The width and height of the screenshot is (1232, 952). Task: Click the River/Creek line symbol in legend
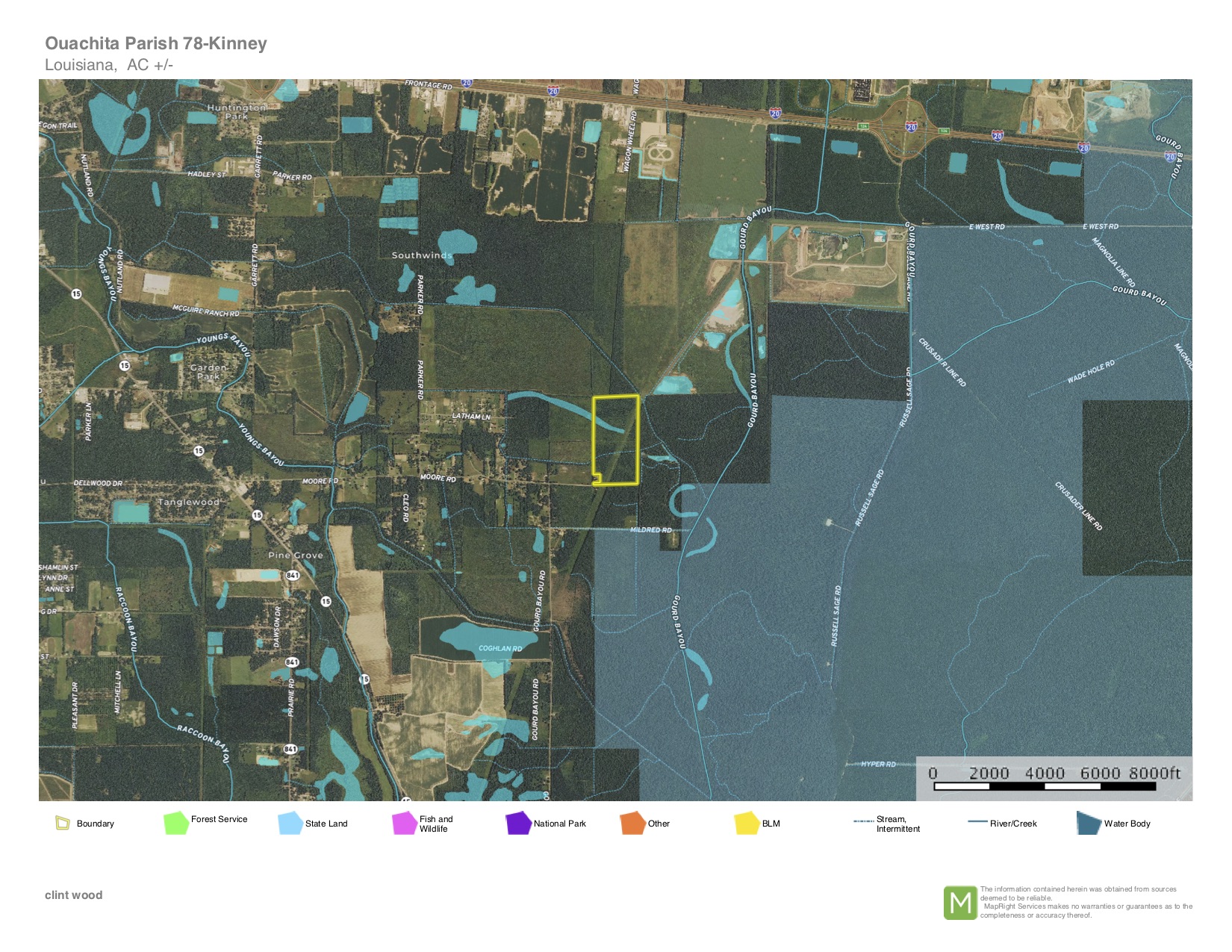[977, 822]
